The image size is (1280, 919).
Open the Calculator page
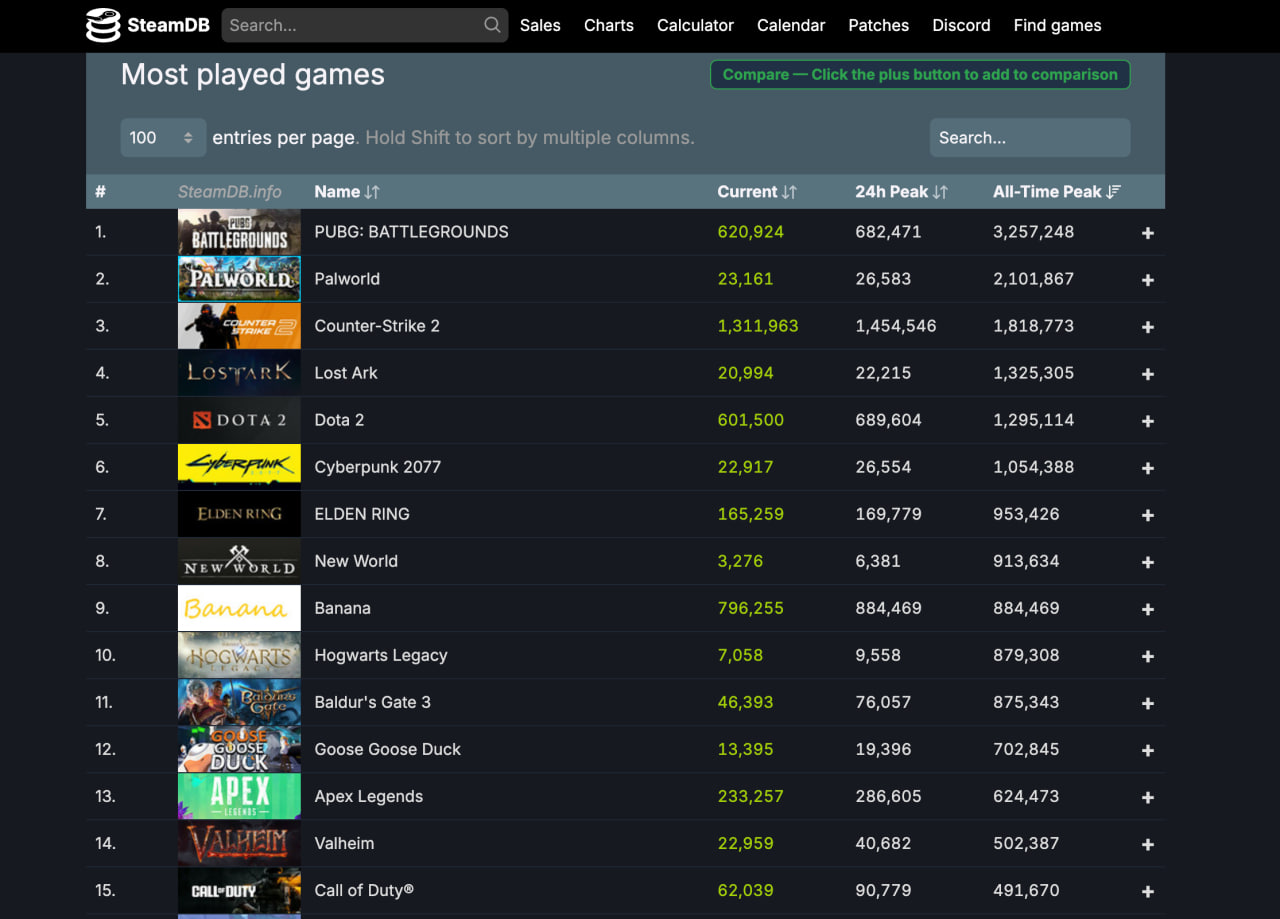[695, 25]
